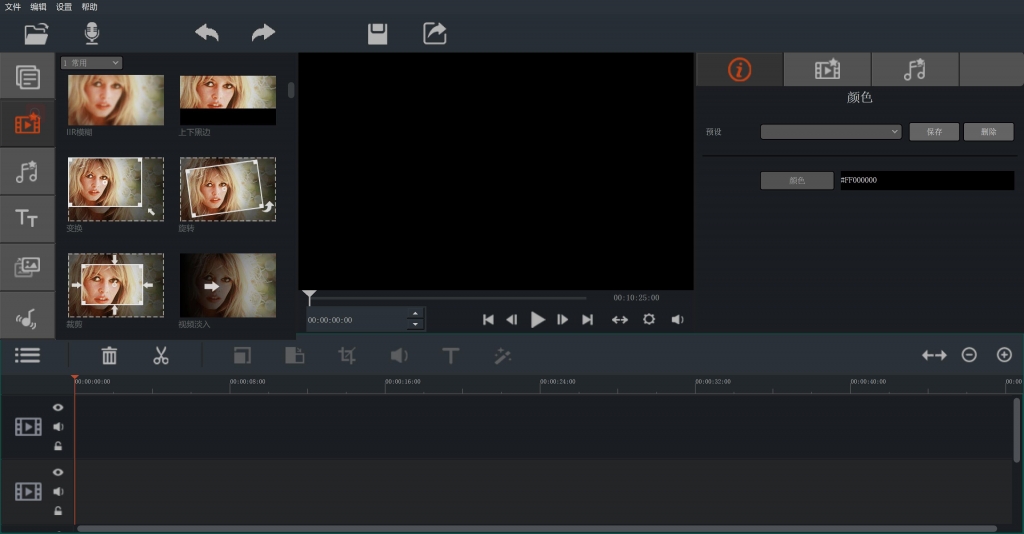This screenshot has width=1024, height=534.
Task: Open magic wand effects tool
Action: click(502, 355)
